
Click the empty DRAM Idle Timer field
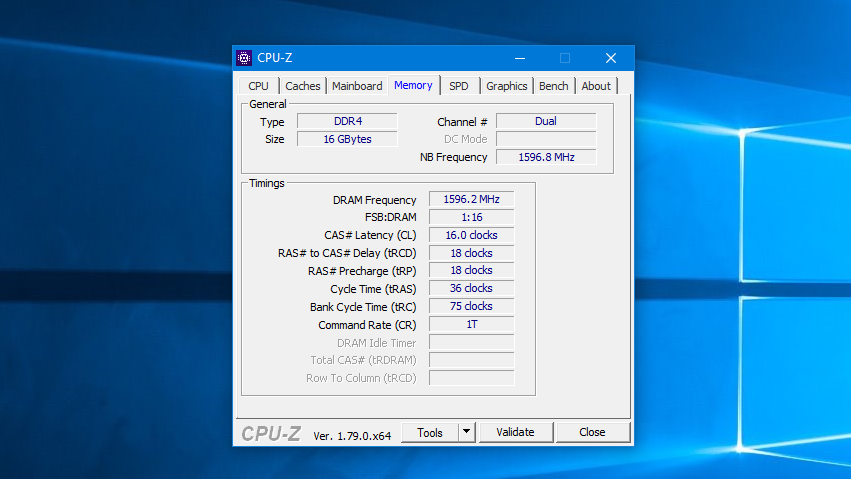(x=472, y=342)
